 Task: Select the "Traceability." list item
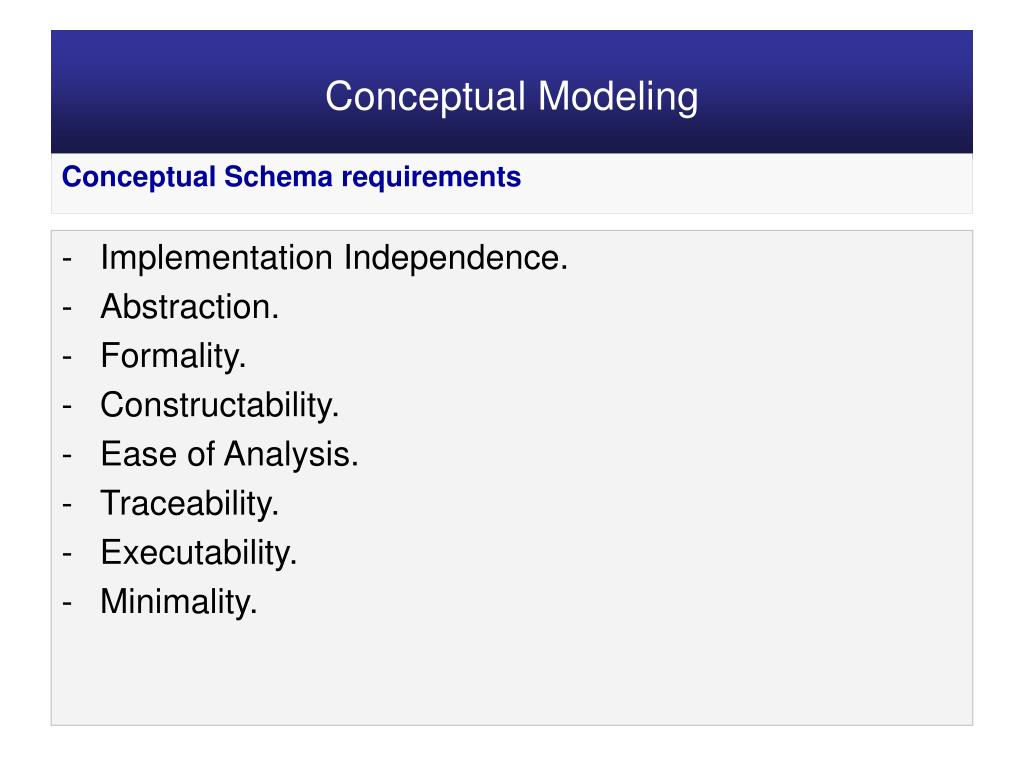point(189,503)
